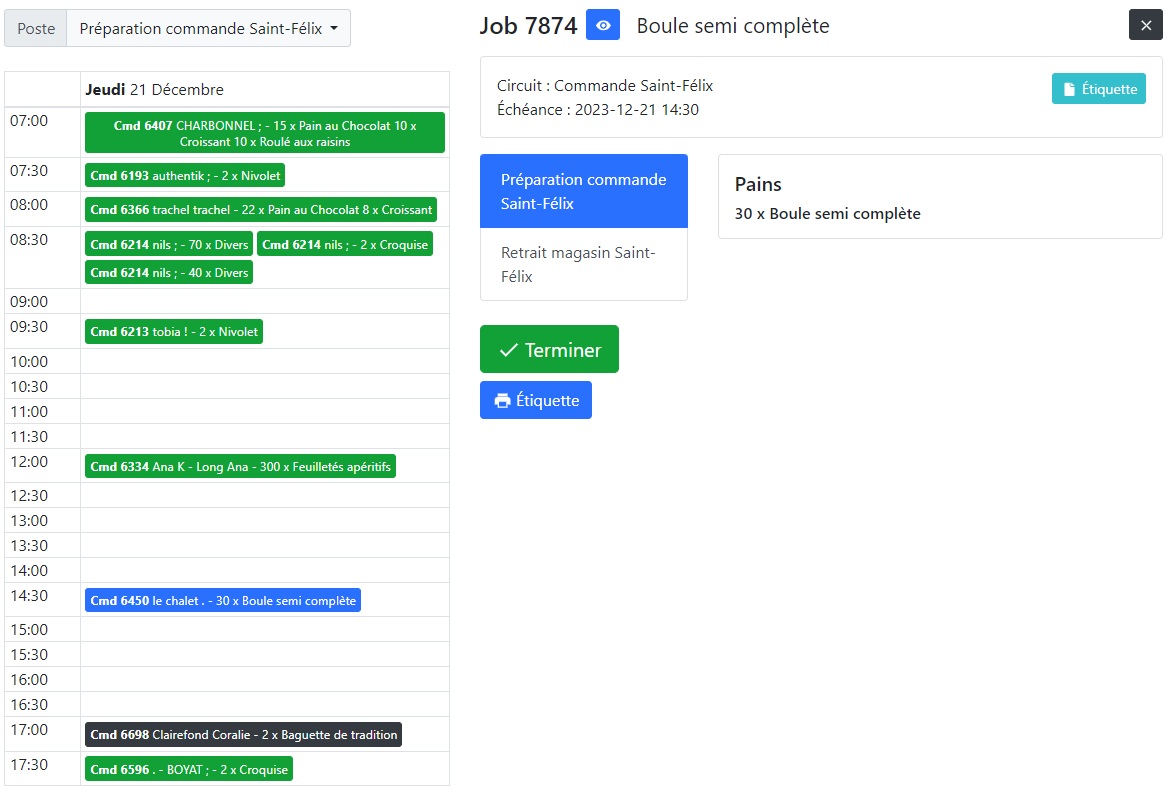Open order Cmd 6407 CHARBONNEL

pyautogui.click(x=264, y=133)
